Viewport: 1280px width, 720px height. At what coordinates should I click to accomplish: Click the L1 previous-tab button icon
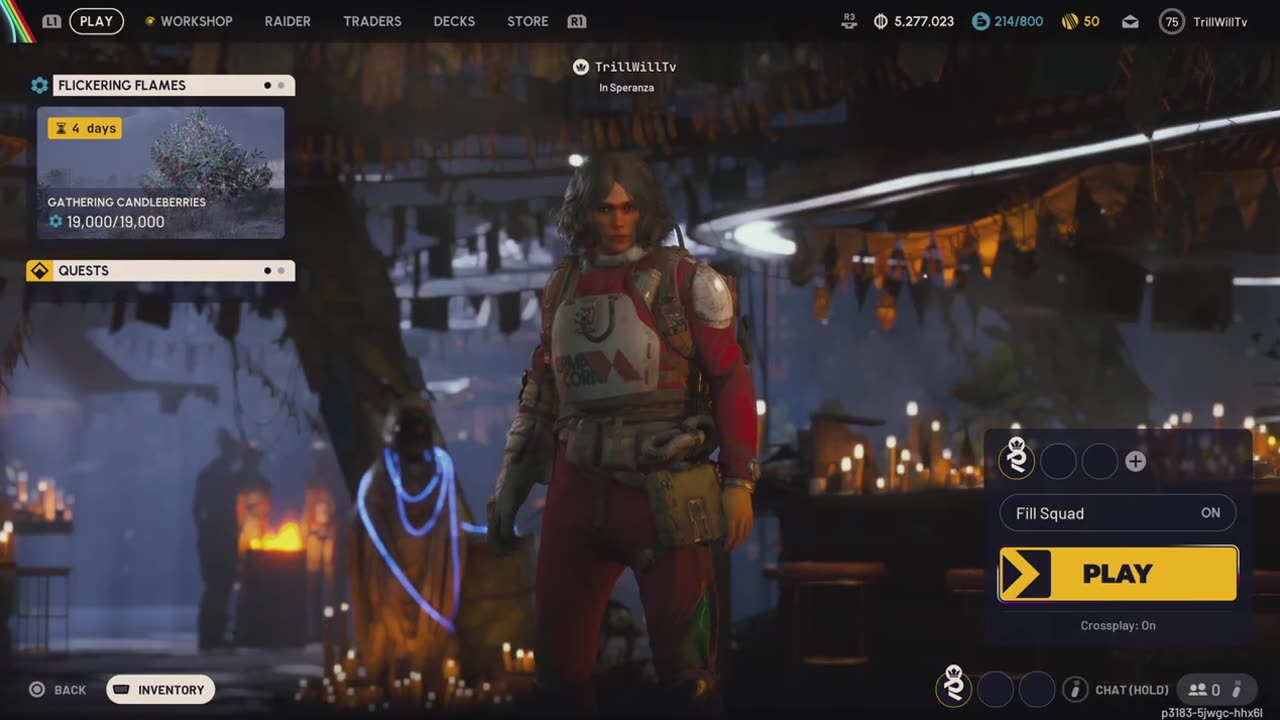point(52,21)
